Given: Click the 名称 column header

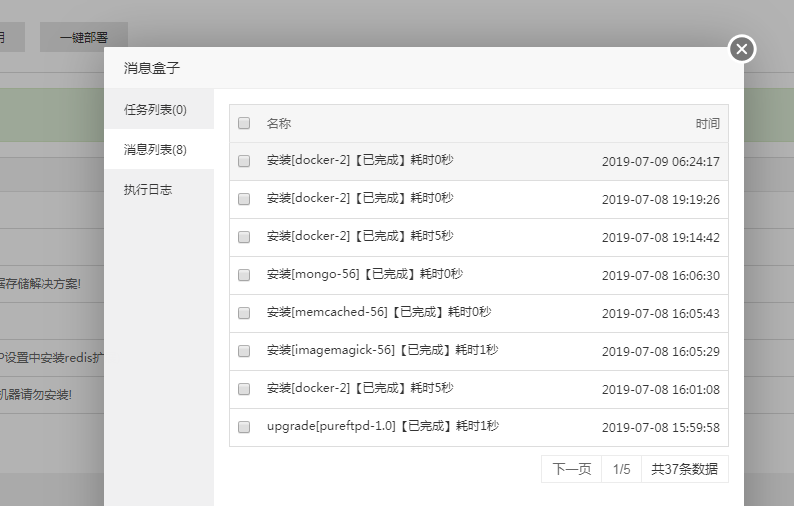Looking at the screenshot, I should point(279,123).
